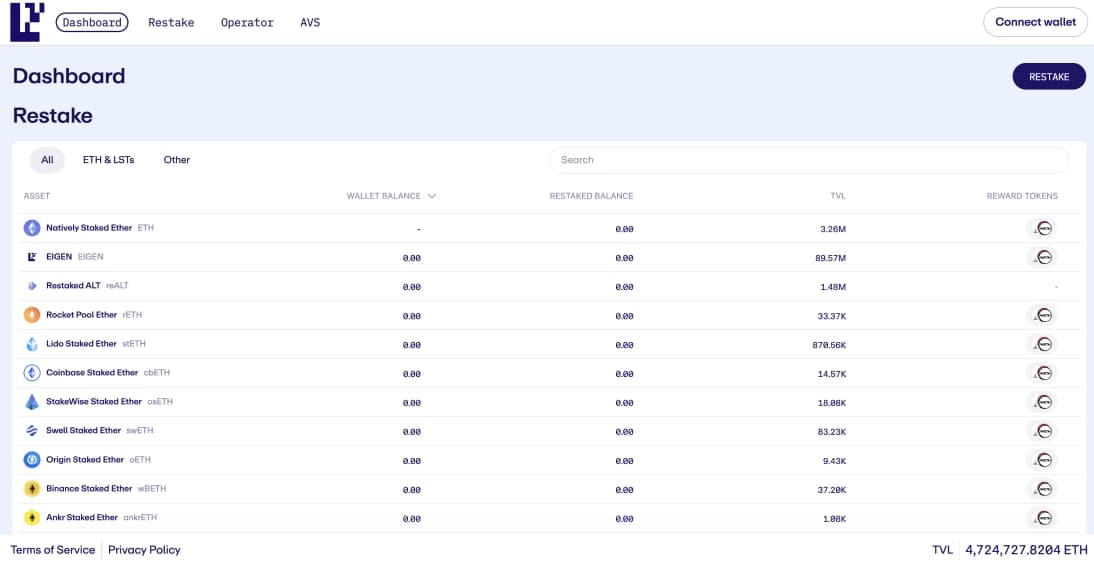The height and width of the screenshot is (562, 1094).
Task: Click the Coinbase Staked Ether icon
Action: 32,373
